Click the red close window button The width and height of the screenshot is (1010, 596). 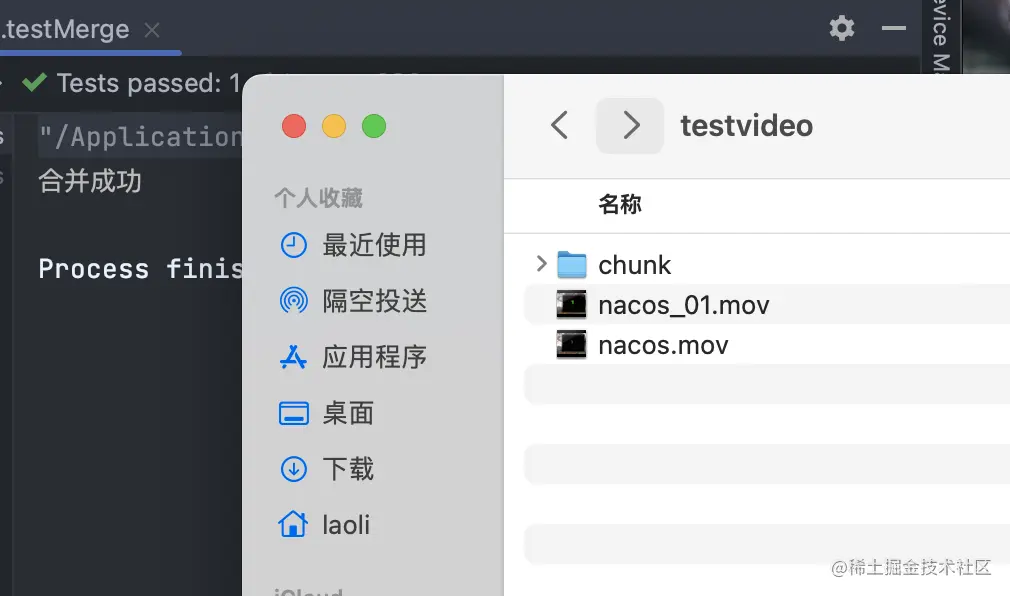pos(294,126)
